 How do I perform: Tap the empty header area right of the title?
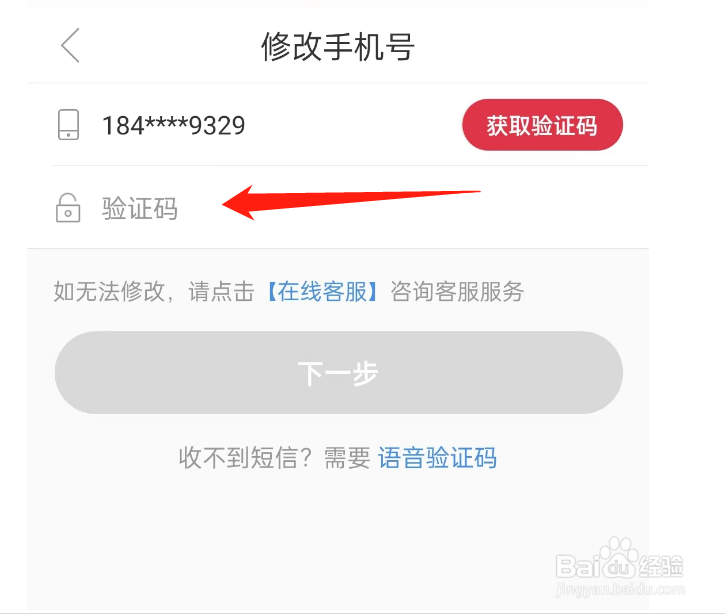(x=532, y=46)
